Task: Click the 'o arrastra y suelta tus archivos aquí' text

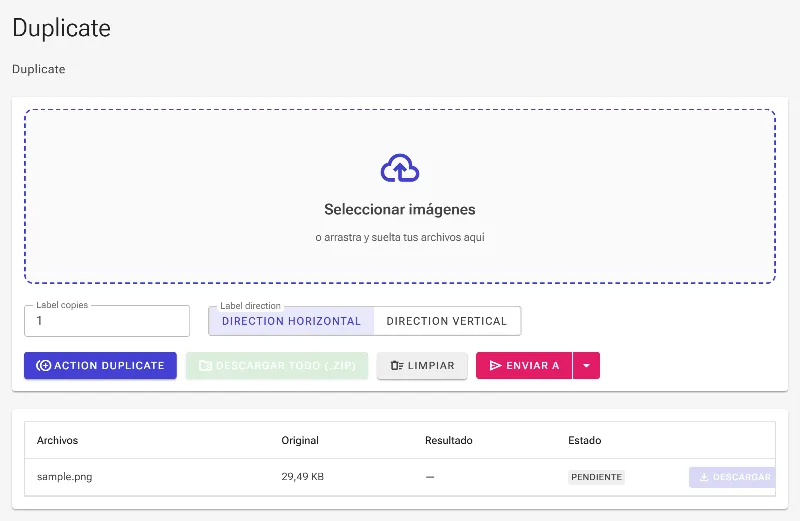Action: point(400,237)
